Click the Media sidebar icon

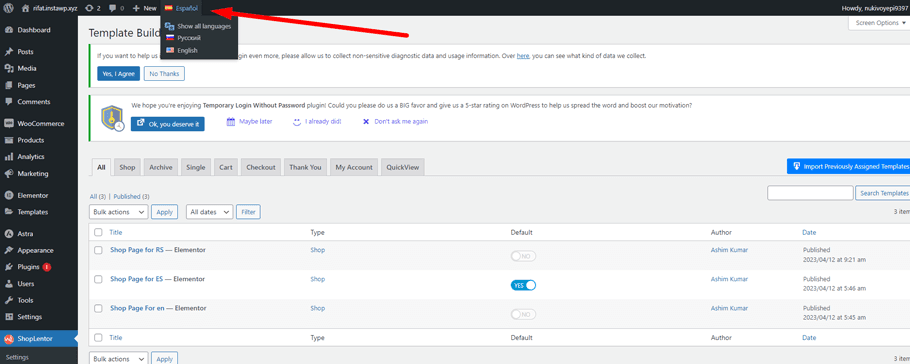pos(9,69)
